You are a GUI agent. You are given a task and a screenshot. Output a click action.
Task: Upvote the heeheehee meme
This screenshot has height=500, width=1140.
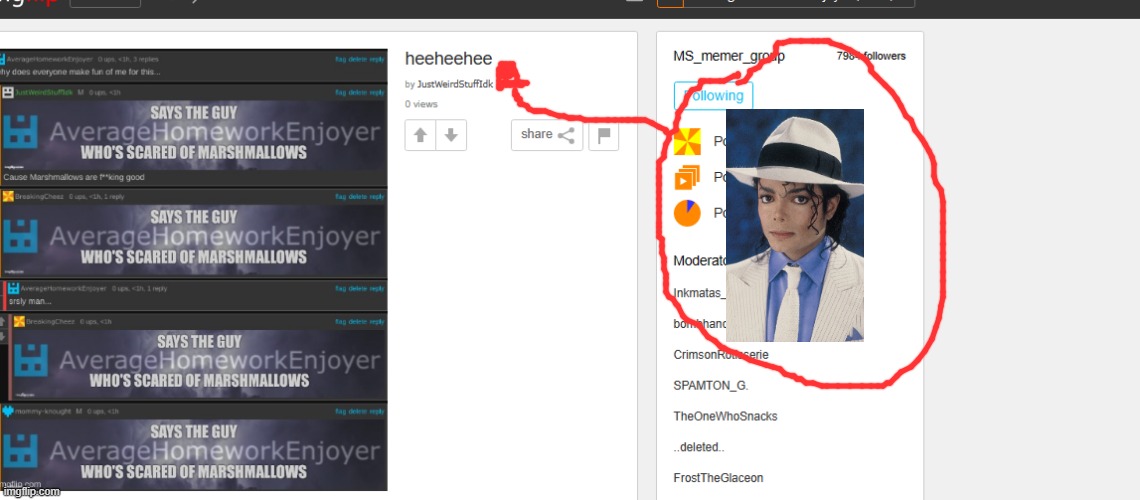tap(421, 135)
